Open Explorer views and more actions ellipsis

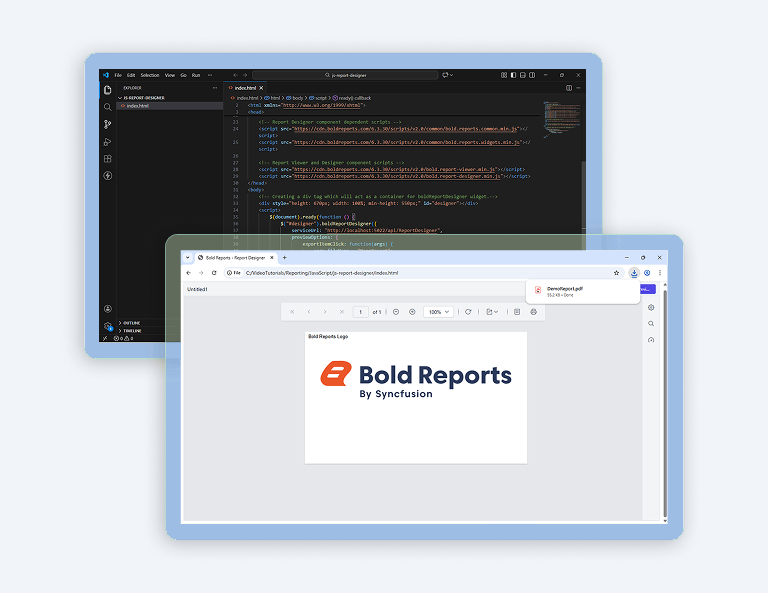[x=215, y=88]
